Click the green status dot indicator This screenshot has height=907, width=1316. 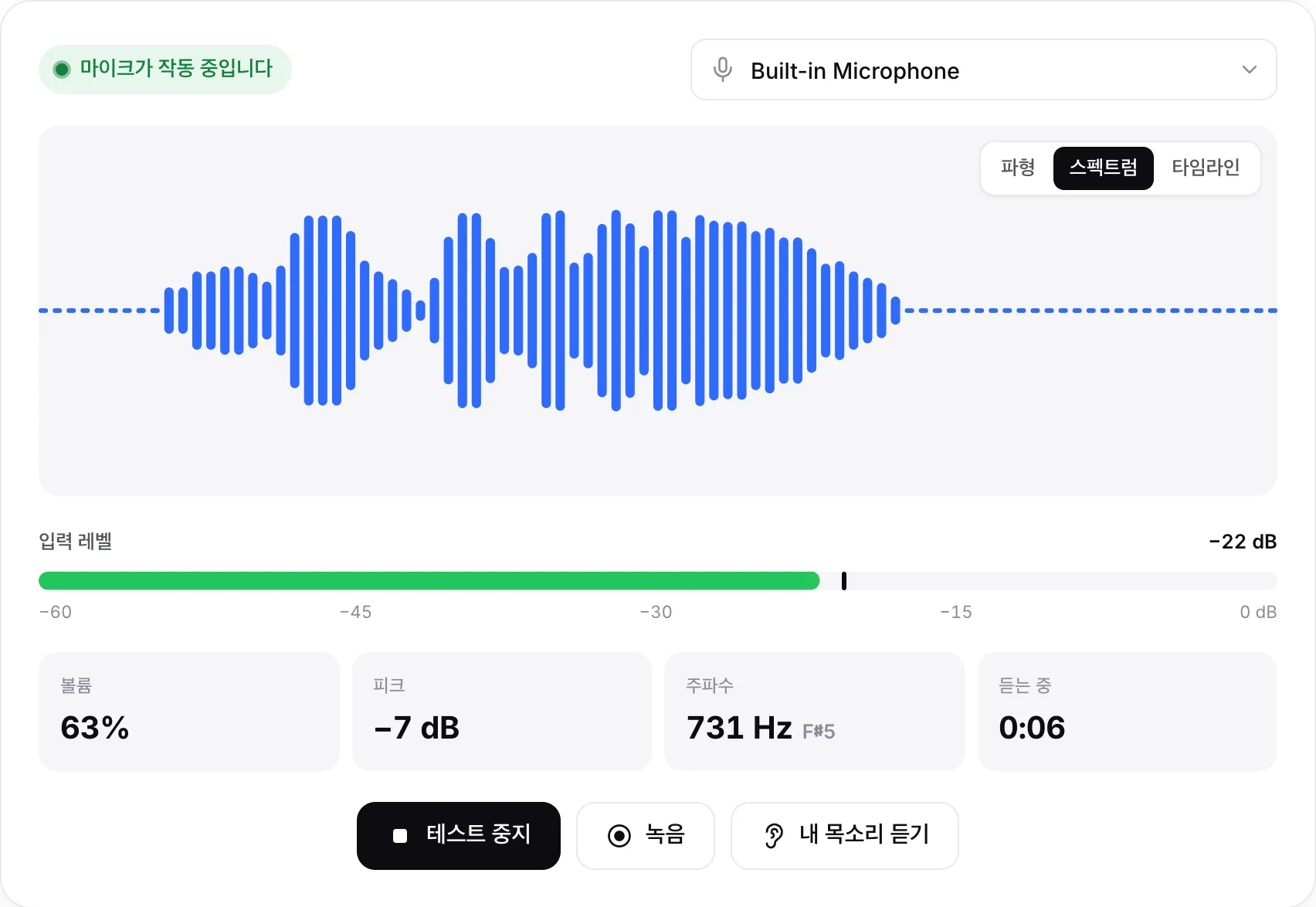point(62,70)
